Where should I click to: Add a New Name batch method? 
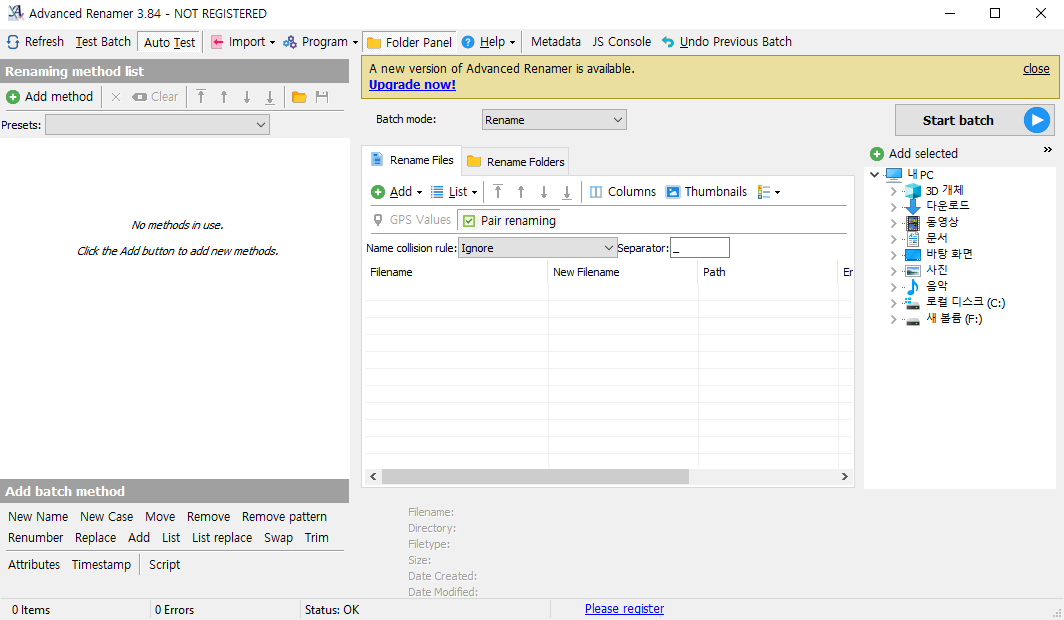point(38,517)
